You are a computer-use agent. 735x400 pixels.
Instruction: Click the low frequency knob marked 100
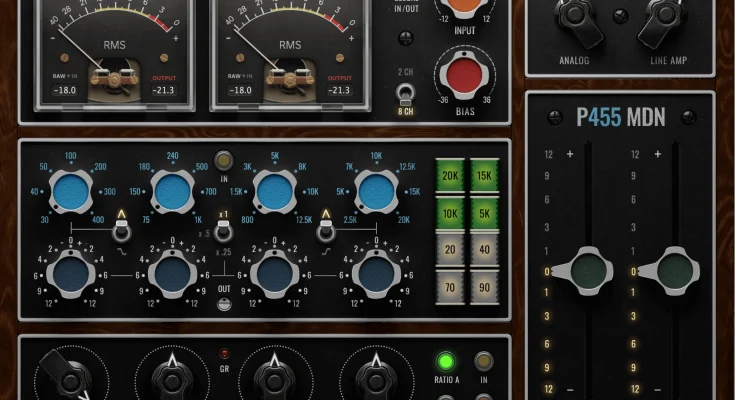71,192
